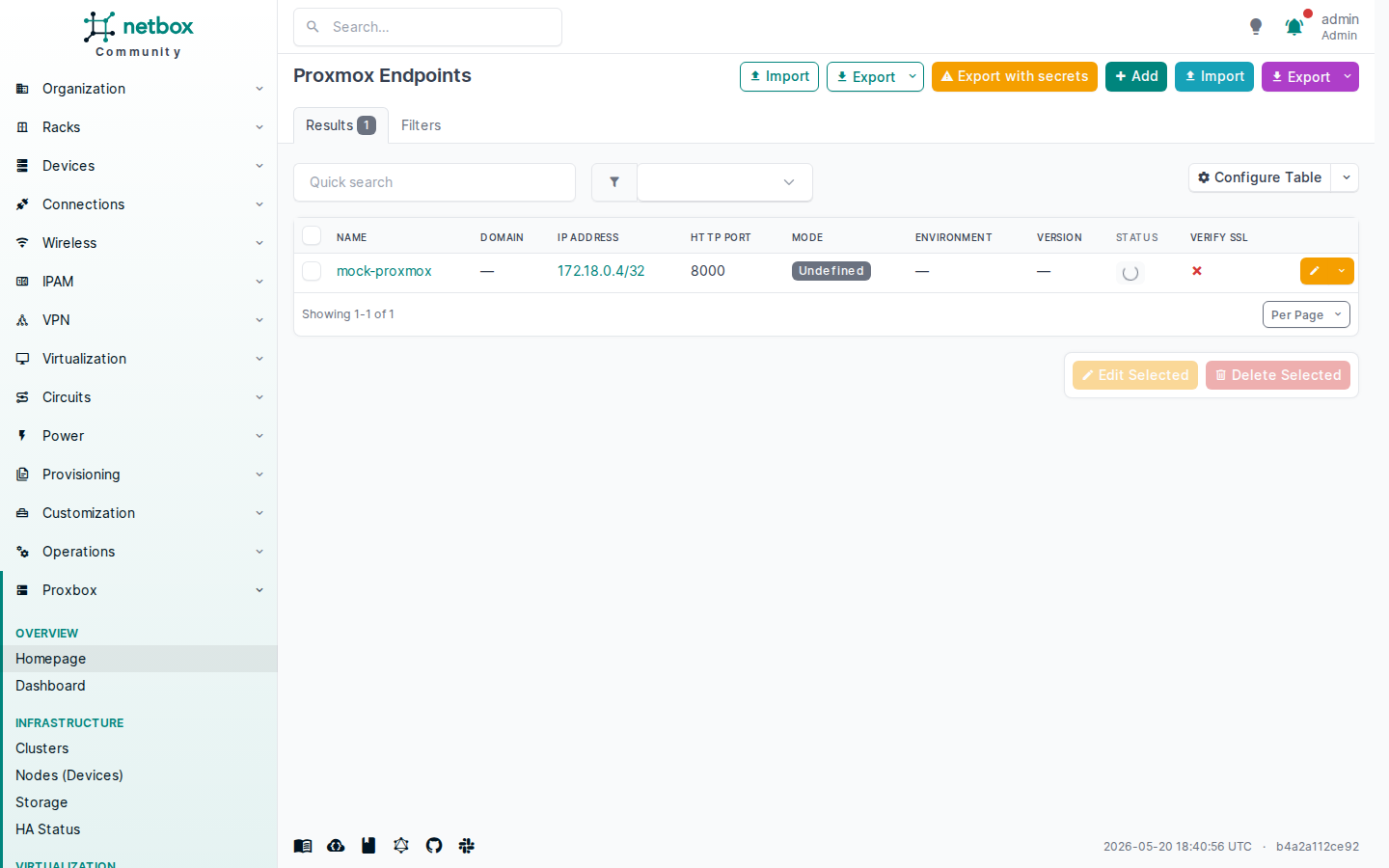Image resolution: width=1389 pixels, height=868 pixels.
Task: Open the Storage sidebar item
Action: click(139, 802)
